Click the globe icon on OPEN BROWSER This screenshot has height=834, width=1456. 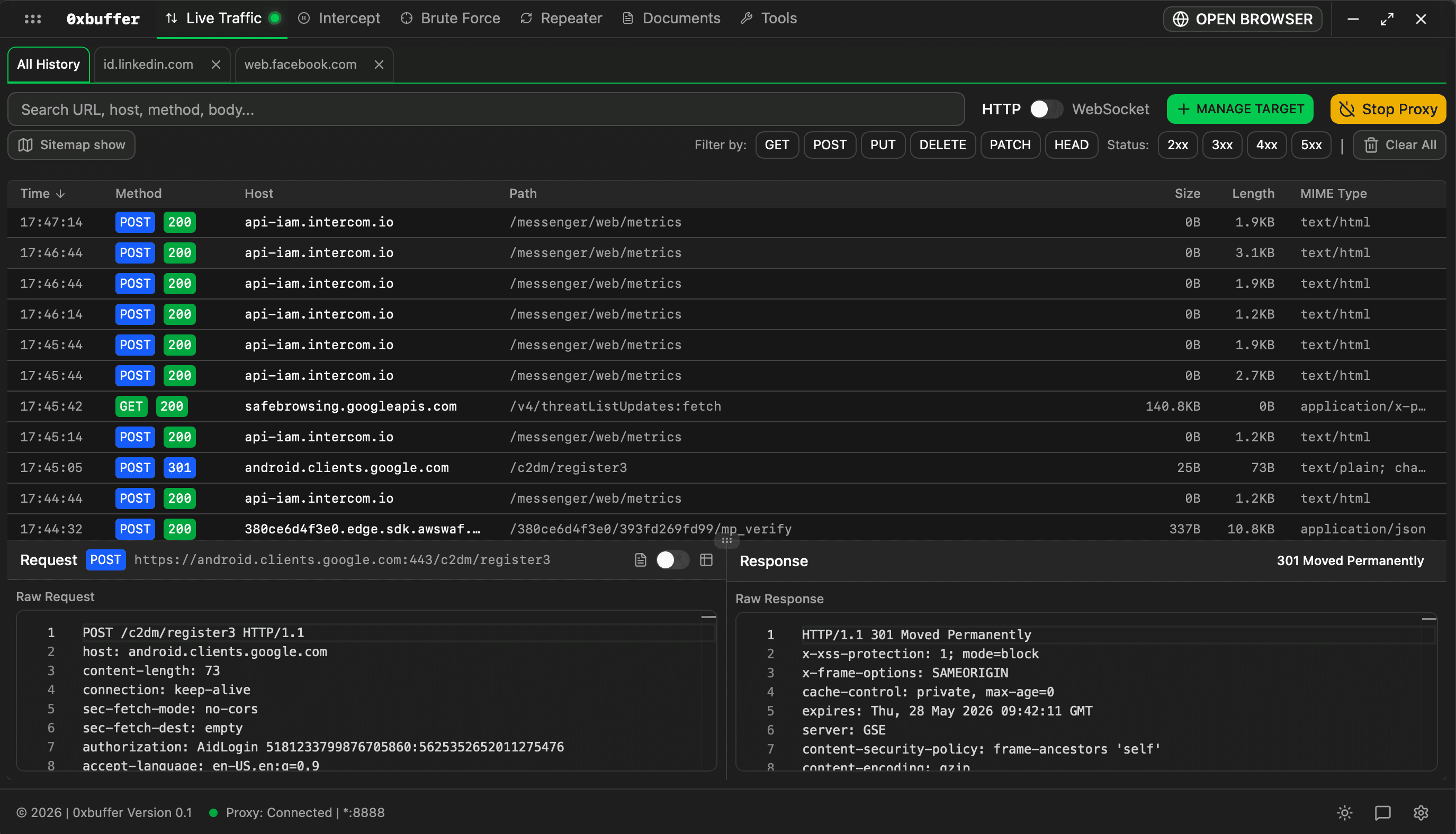point(1180,19)
